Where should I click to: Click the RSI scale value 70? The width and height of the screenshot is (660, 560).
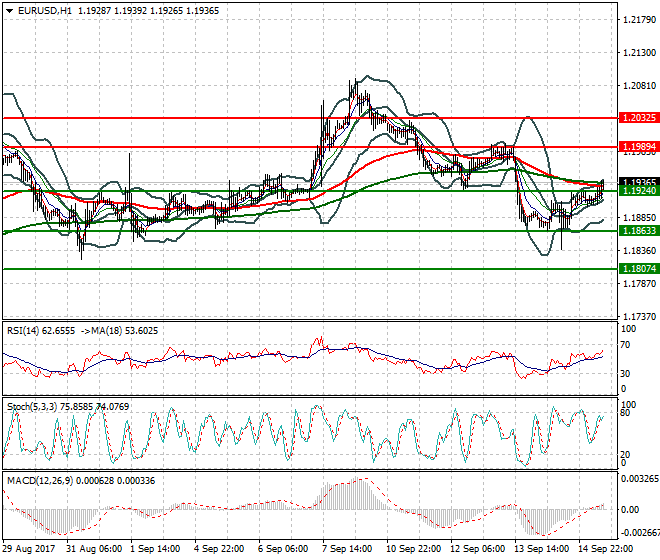pos(626,345)
